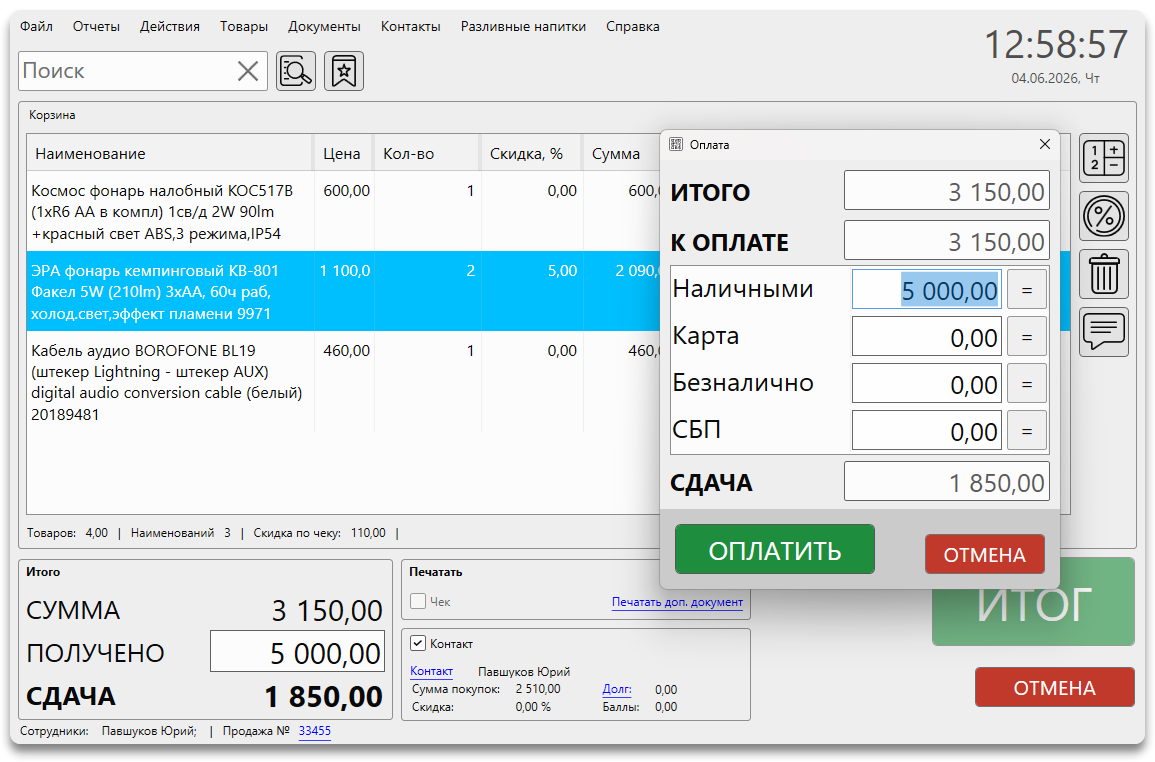The height and width of the screenshot is (762, 1155).
Task: Fill Безналично amount with equals button
Action: pos(1027,384)
